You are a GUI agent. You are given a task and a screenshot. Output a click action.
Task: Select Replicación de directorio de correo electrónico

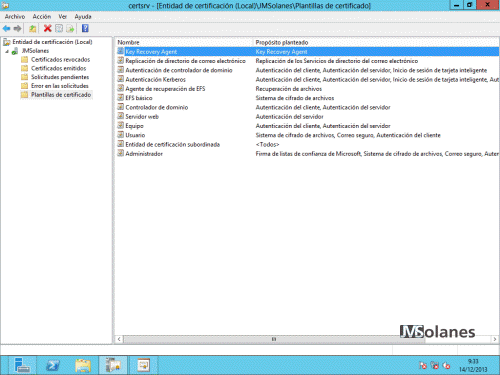[x=185, y=61]
